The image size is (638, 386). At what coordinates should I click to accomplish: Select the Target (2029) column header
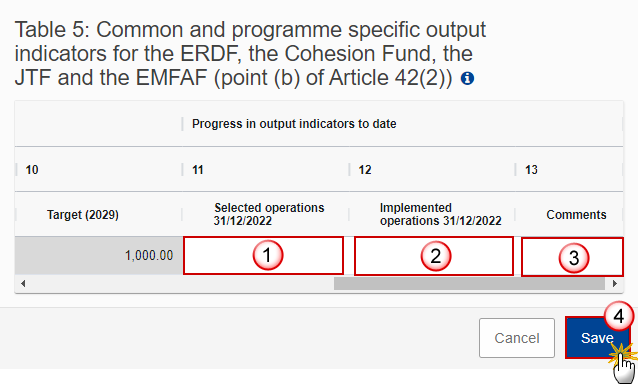click(x=83, y=215)
